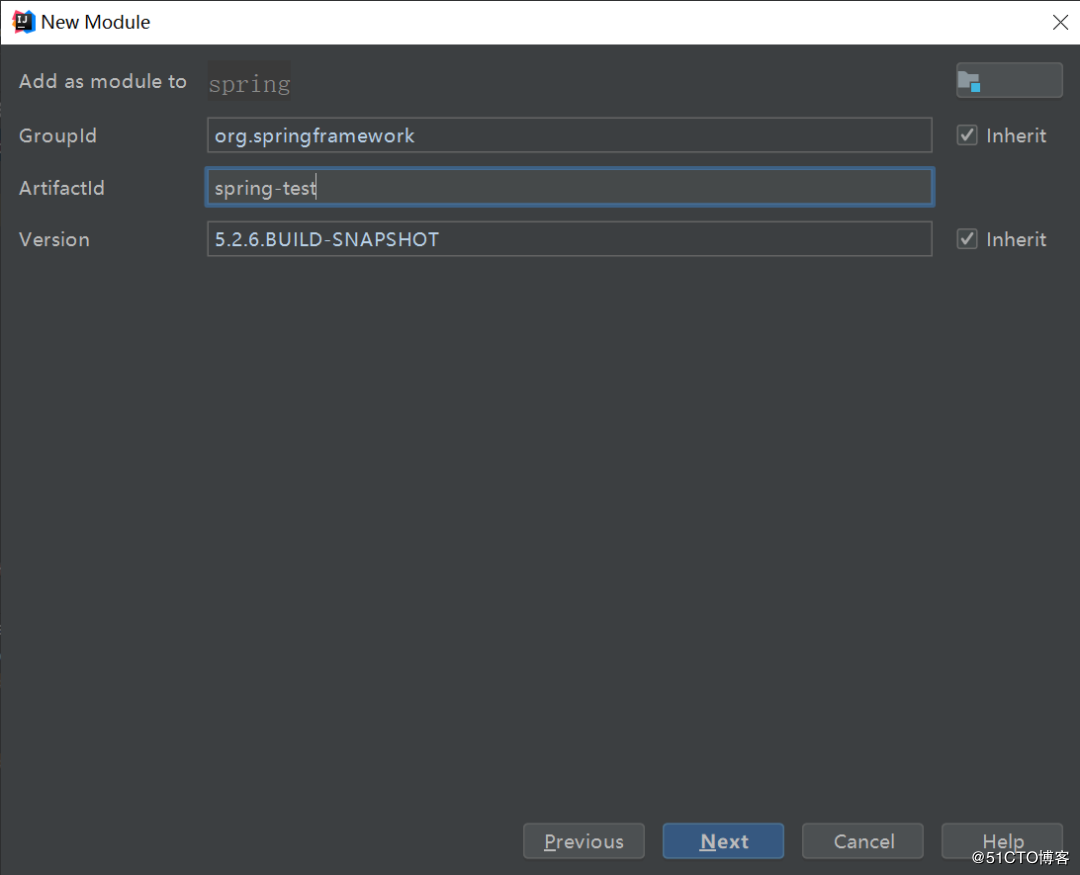Go to the Next wizard step
The height and width of the screenshot is (875, 1080).
coord(723,841)
